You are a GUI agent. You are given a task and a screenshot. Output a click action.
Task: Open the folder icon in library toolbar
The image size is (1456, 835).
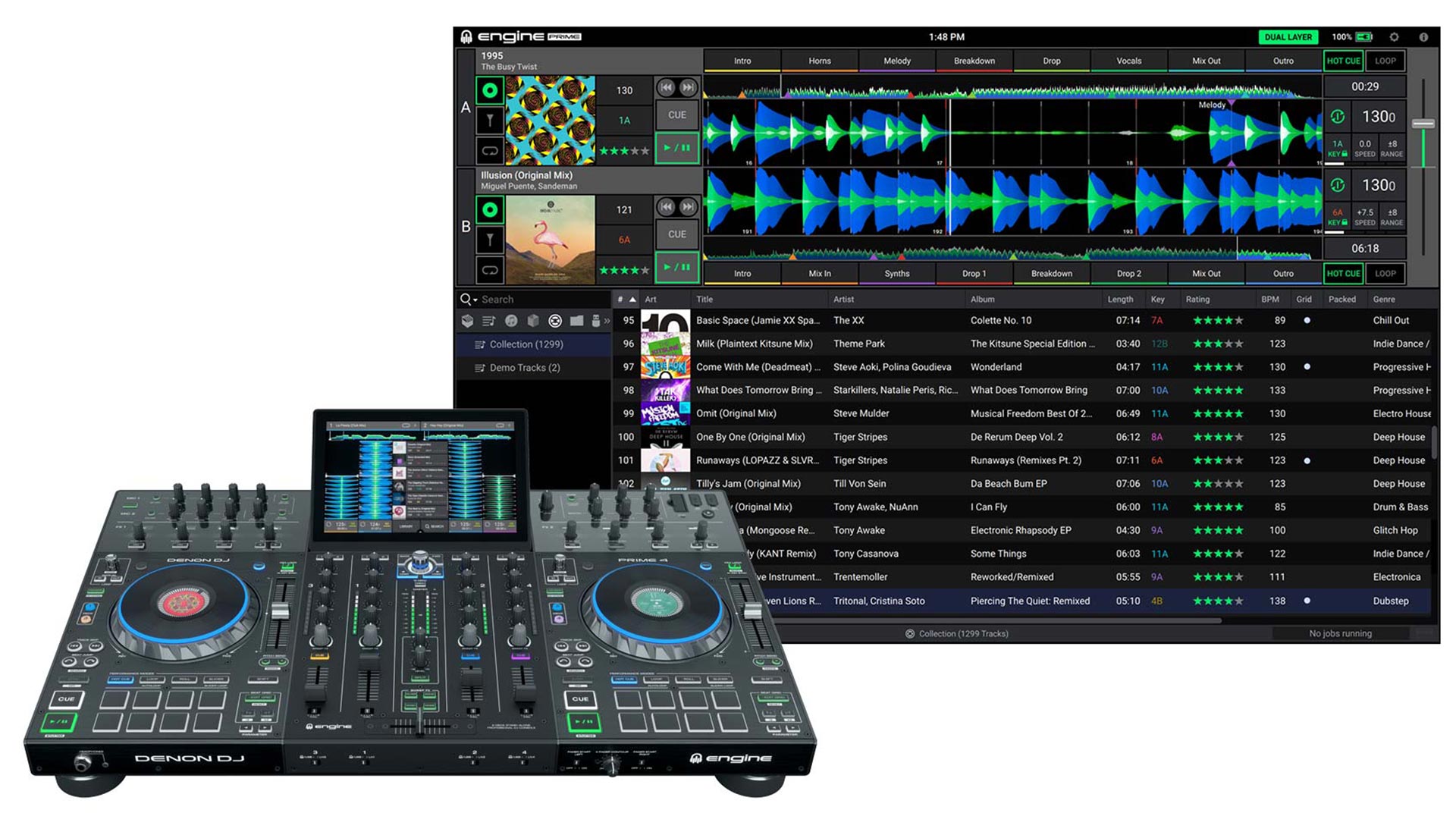(x=577, y=321)
